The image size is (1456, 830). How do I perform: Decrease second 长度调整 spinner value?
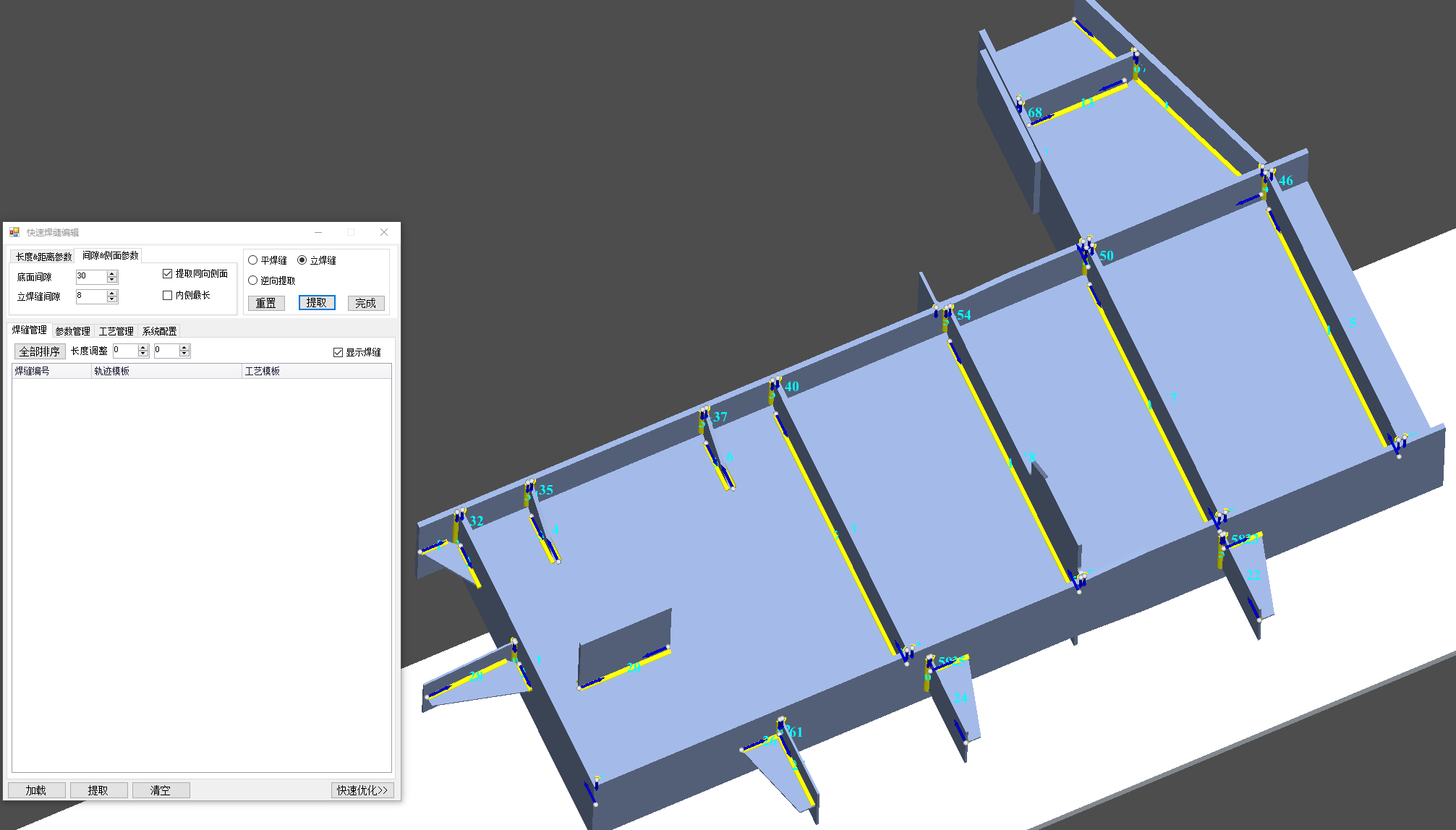(x=184, y=354)
